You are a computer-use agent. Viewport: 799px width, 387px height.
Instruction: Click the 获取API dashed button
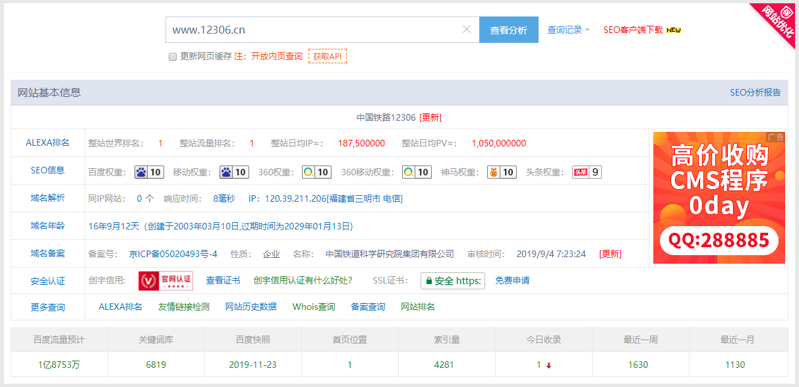[328, 56]
